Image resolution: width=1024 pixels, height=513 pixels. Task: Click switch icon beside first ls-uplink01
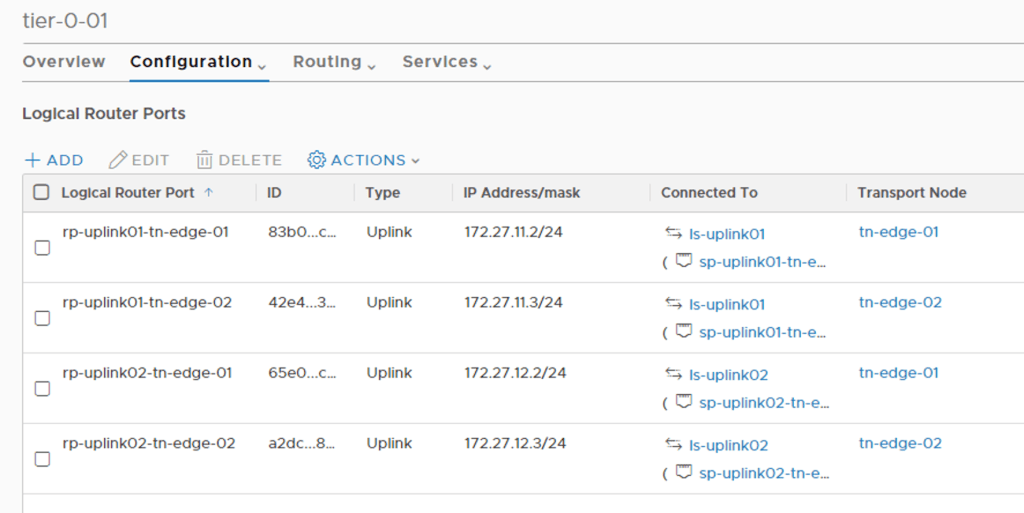673,233
